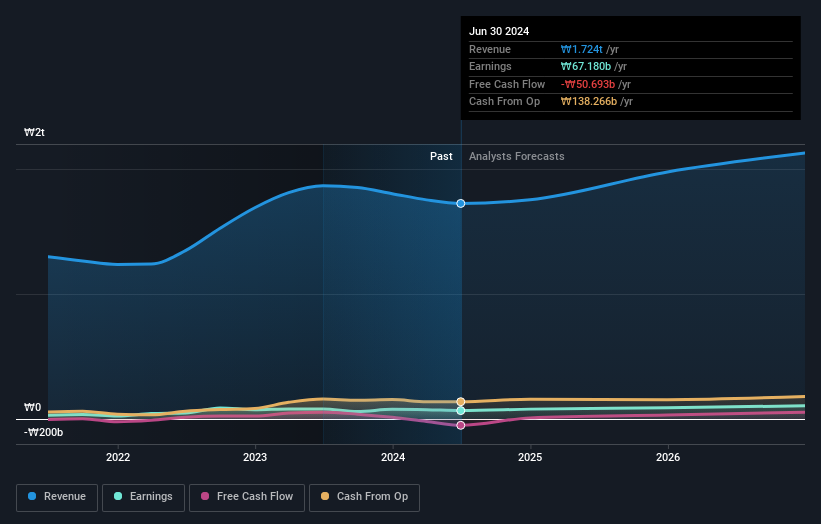Click the Jun 30 2024 tooltip date
The height and width of the screenshot is (524, 821).
tap(499, 31)
